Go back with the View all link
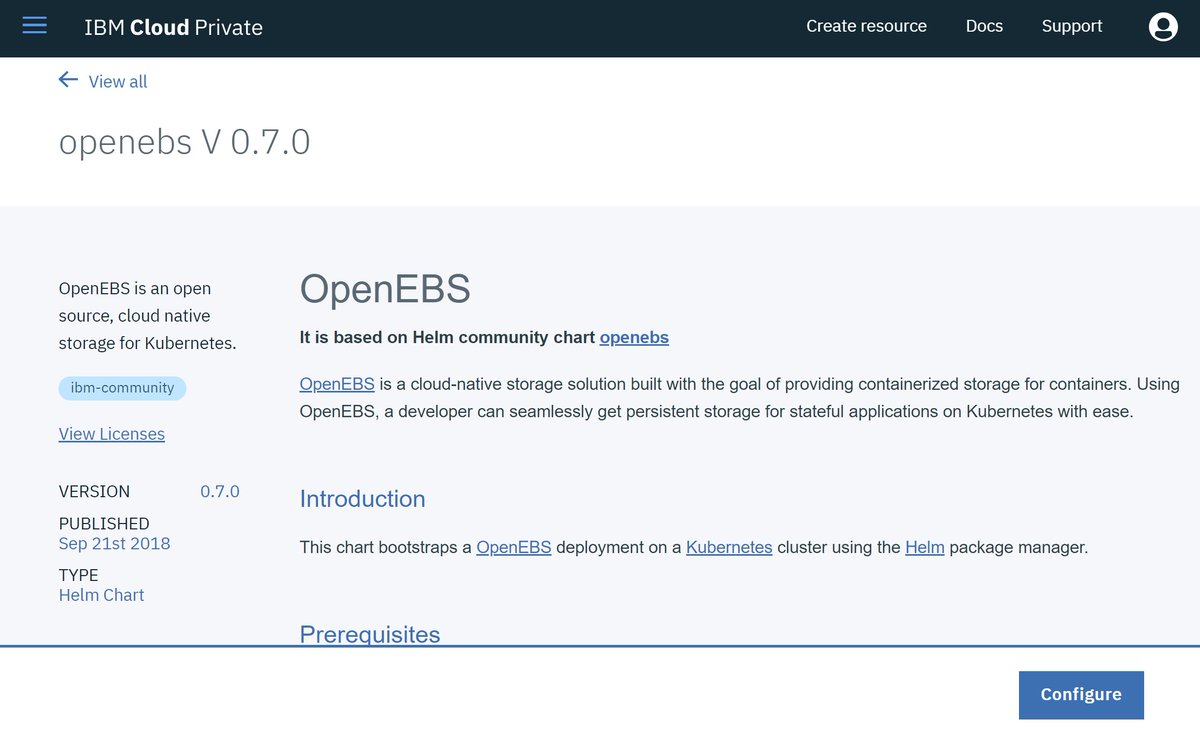 coord(118,82)
